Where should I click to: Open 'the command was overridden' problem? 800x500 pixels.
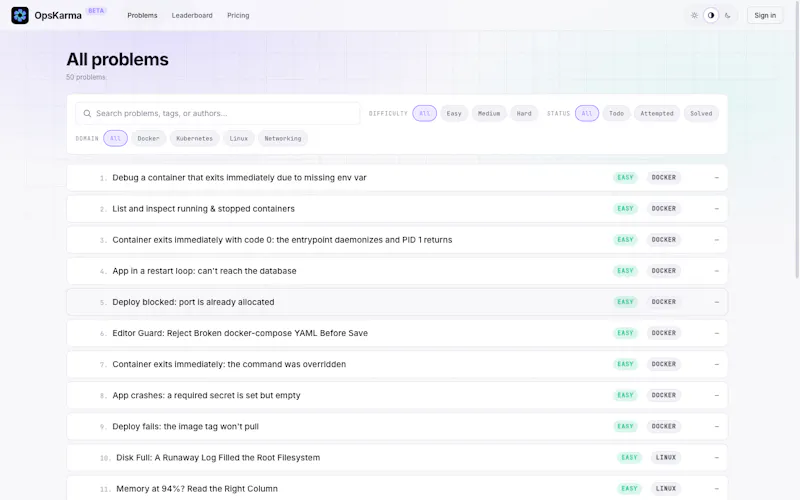pos(397,364)
